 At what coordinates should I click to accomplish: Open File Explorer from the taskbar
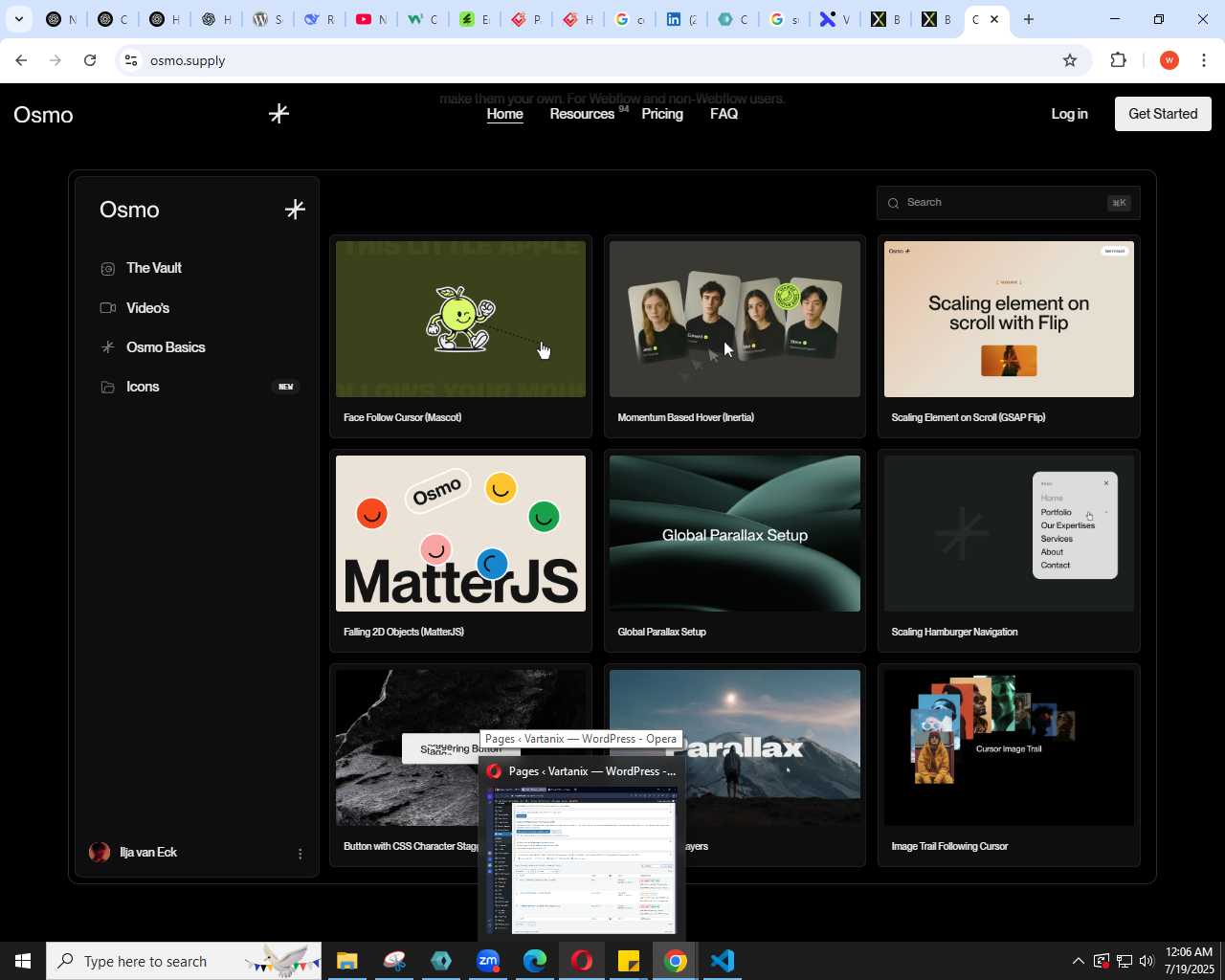346,961
